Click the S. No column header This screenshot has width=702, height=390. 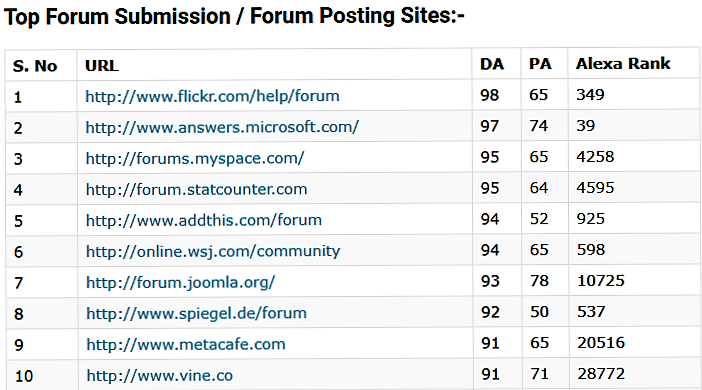pyautogui.click(x=35, y=66)
